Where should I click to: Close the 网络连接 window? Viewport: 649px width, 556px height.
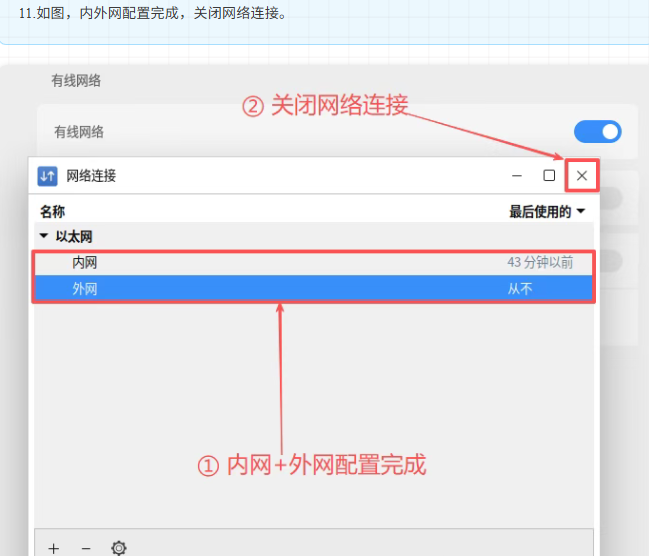pyautogui.click(x=581, y=176)
